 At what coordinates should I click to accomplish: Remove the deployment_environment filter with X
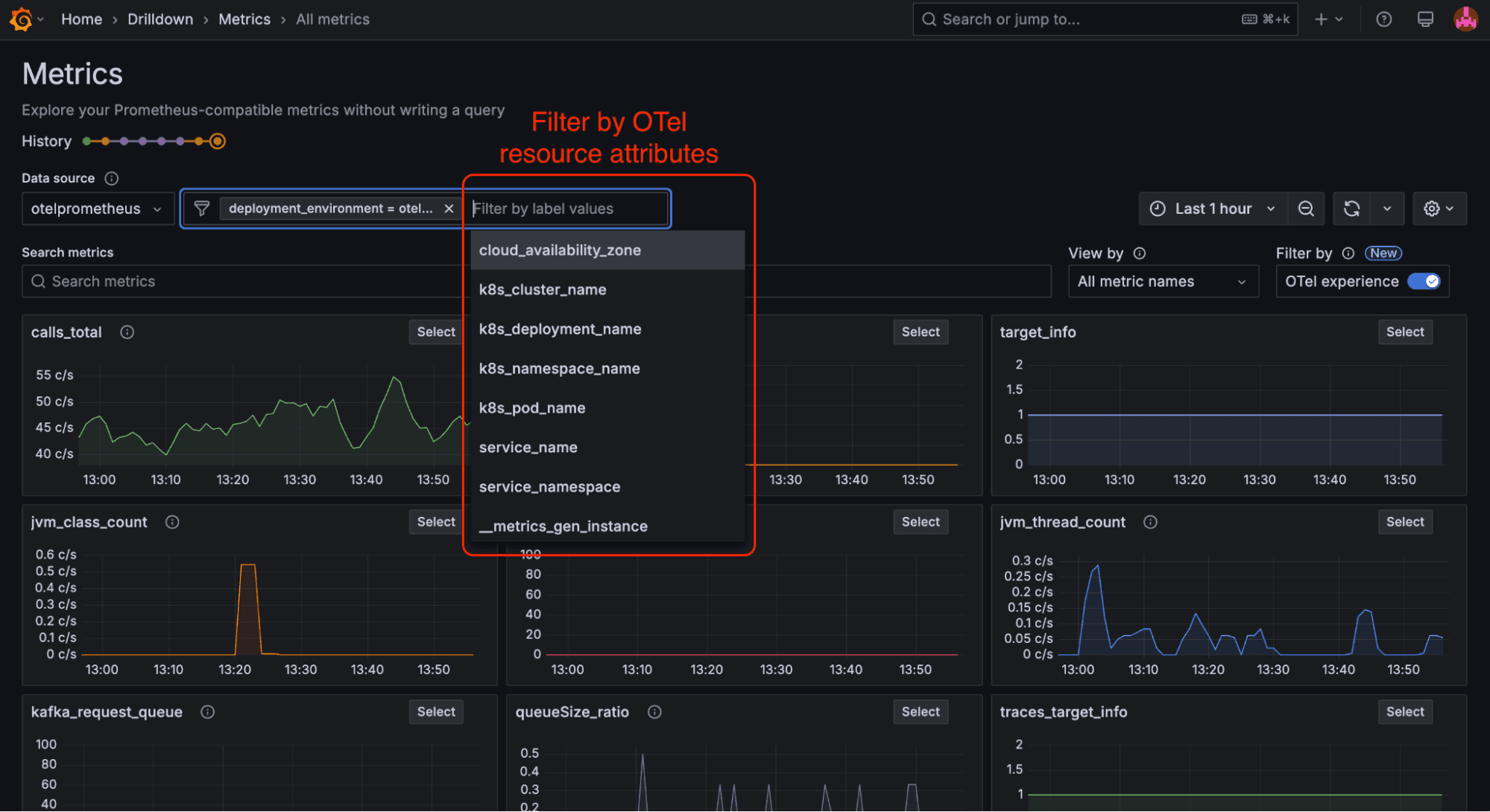point(449,209)
